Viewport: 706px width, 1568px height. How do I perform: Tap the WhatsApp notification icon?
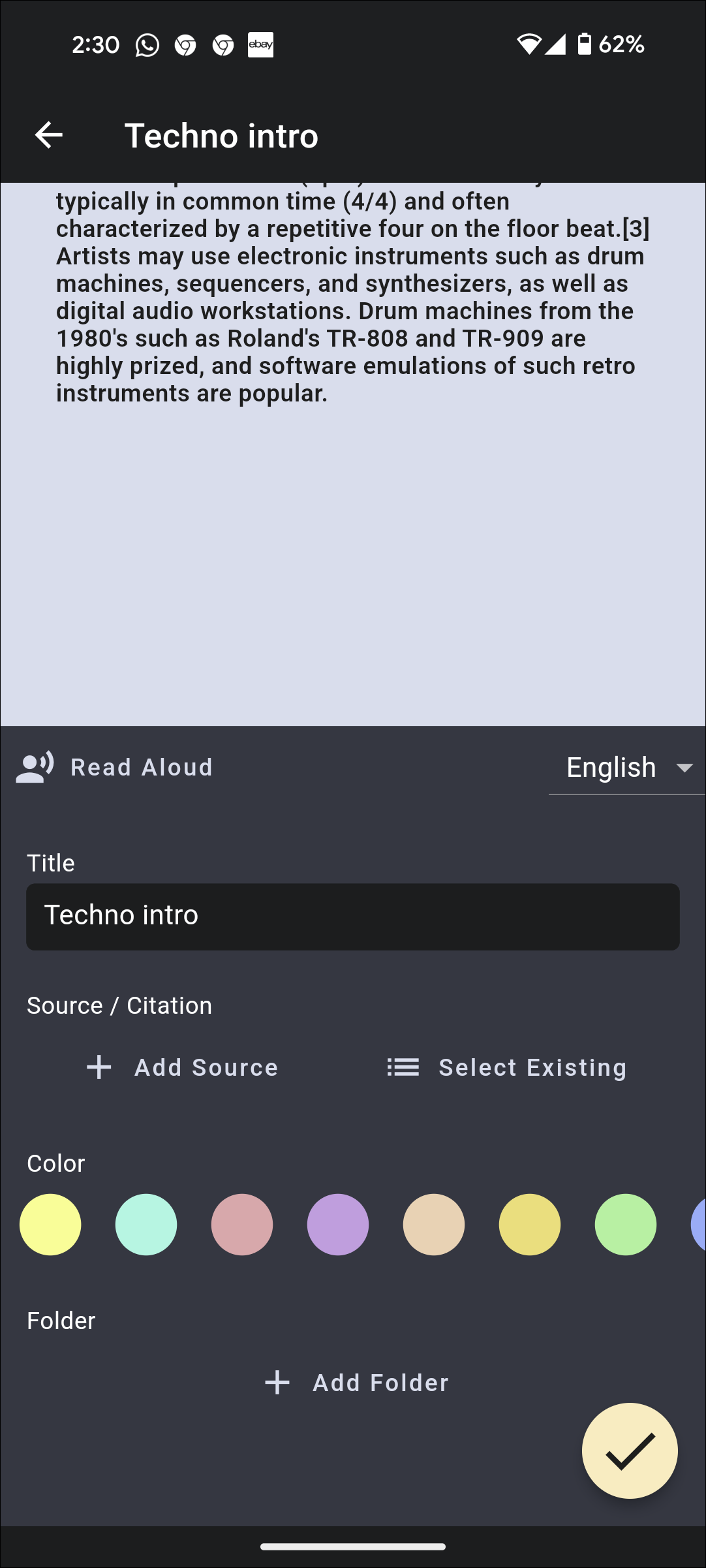click(147, 45)
